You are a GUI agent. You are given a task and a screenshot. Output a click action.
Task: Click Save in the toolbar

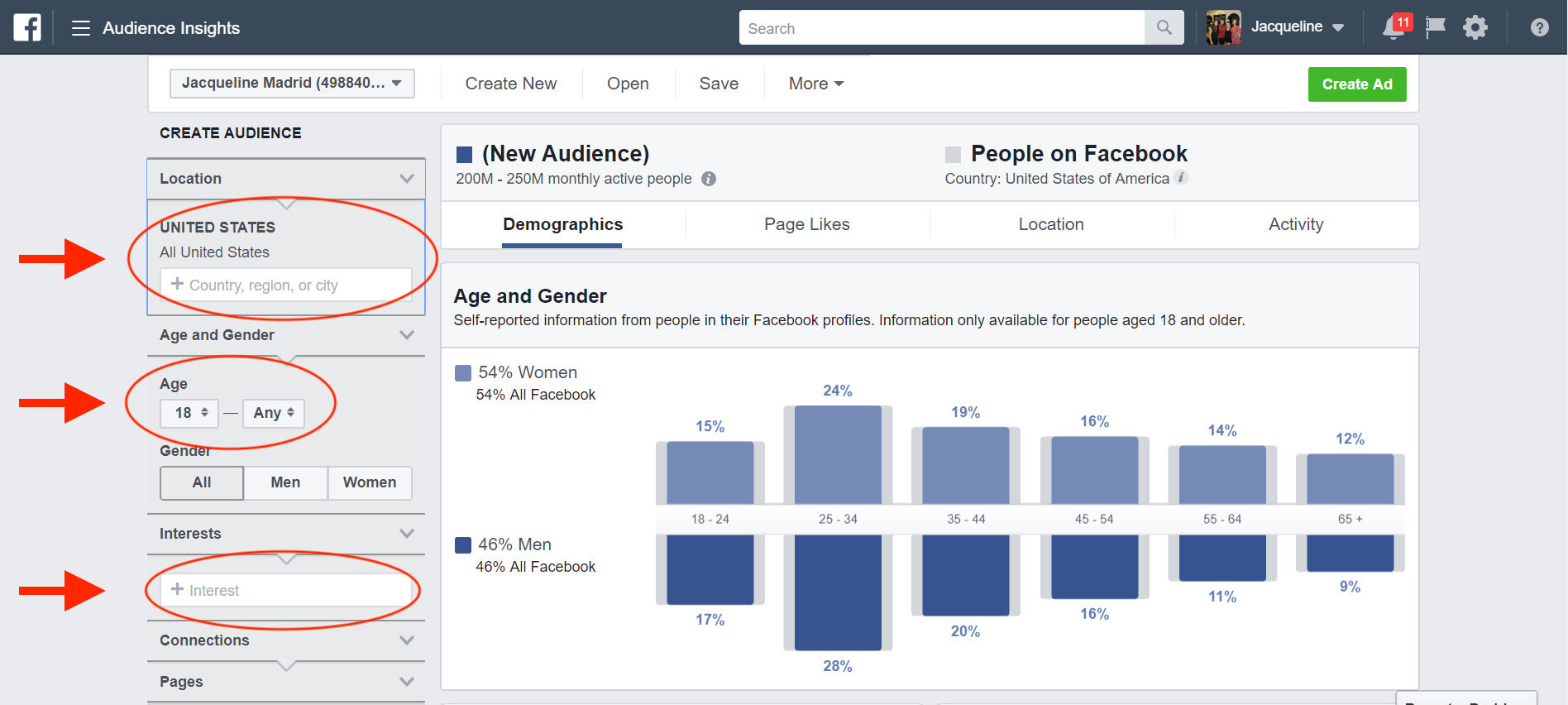tap(719, 84)
